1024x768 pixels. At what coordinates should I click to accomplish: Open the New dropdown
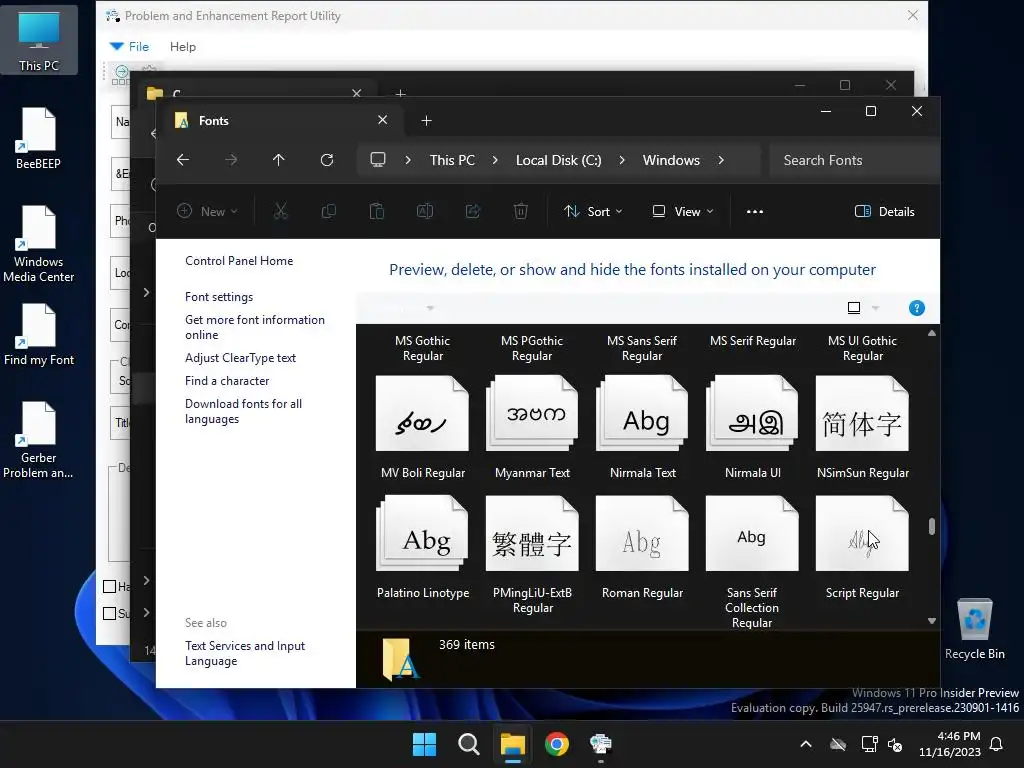click(207, 211)
